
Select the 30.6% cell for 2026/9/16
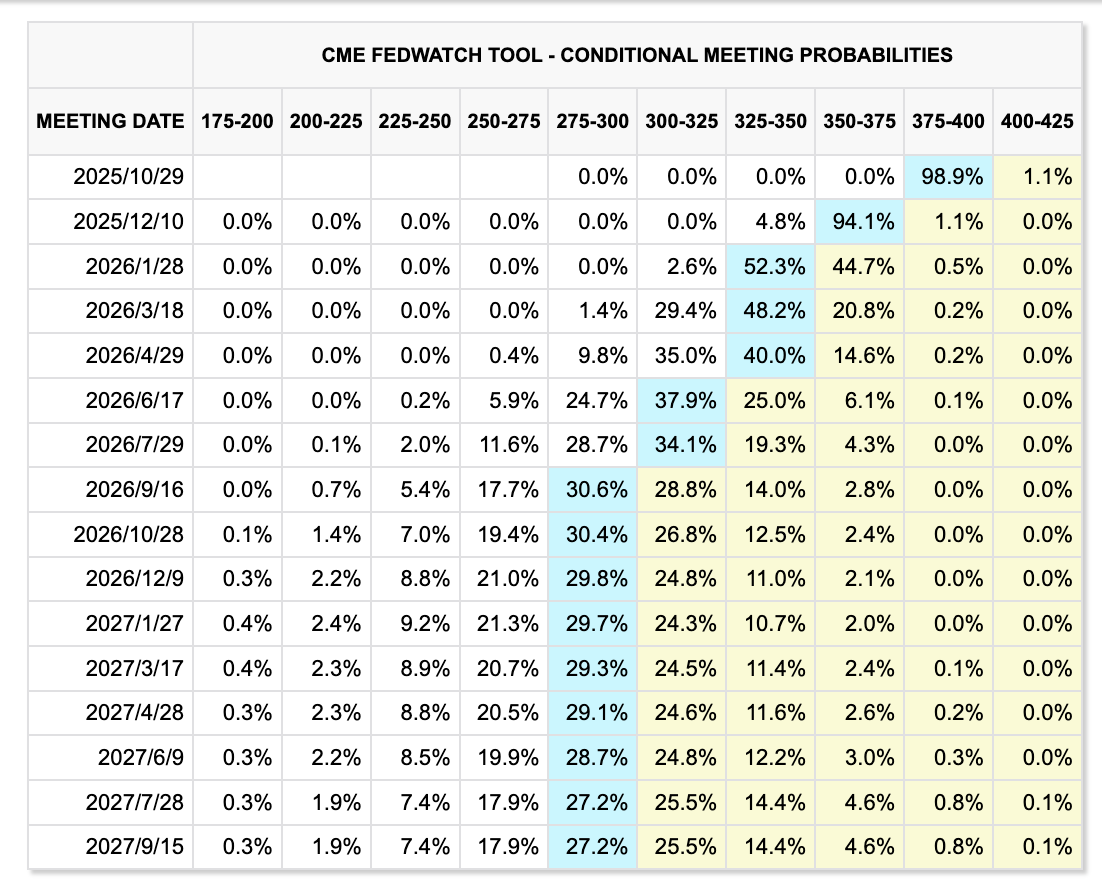tap(593, 489)
